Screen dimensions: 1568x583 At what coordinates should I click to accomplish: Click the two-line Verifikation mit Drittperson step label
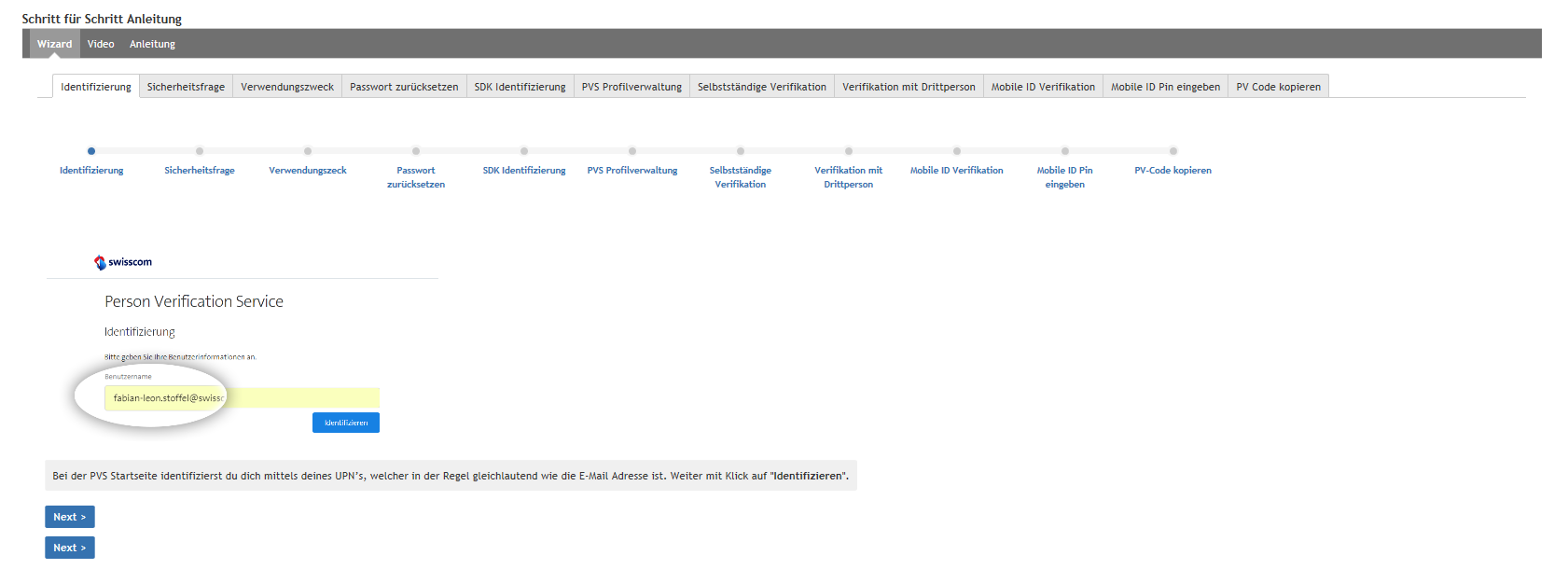(x=849, y=177)
